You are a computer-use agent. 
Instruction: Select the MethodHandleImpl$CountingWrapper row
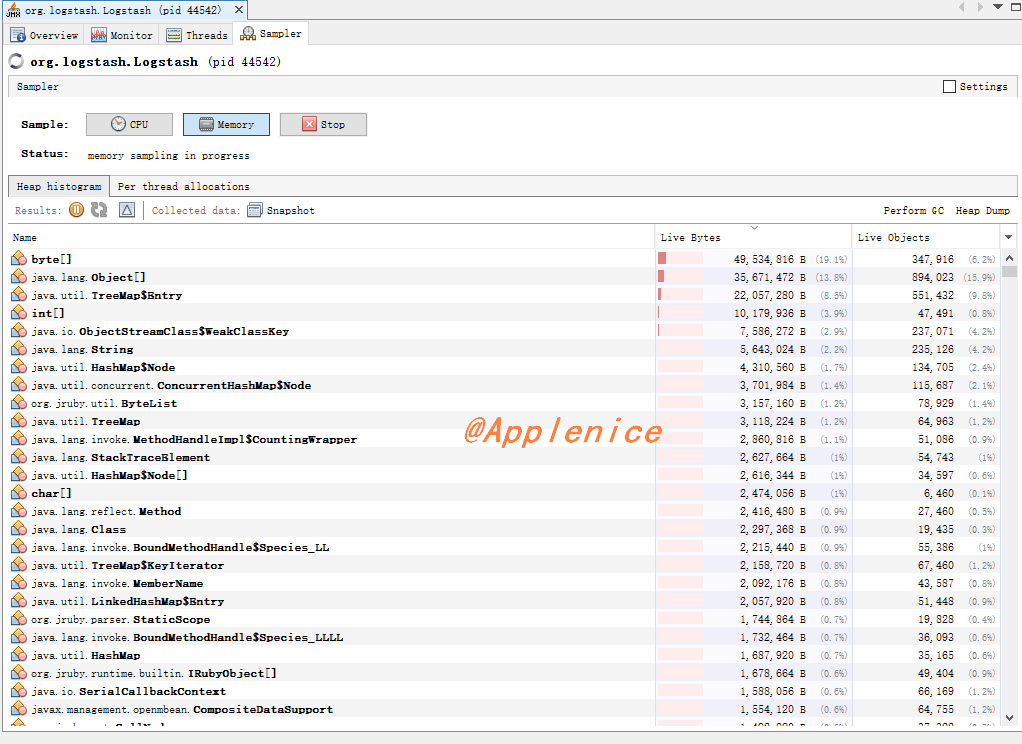[x=504, y=439]
